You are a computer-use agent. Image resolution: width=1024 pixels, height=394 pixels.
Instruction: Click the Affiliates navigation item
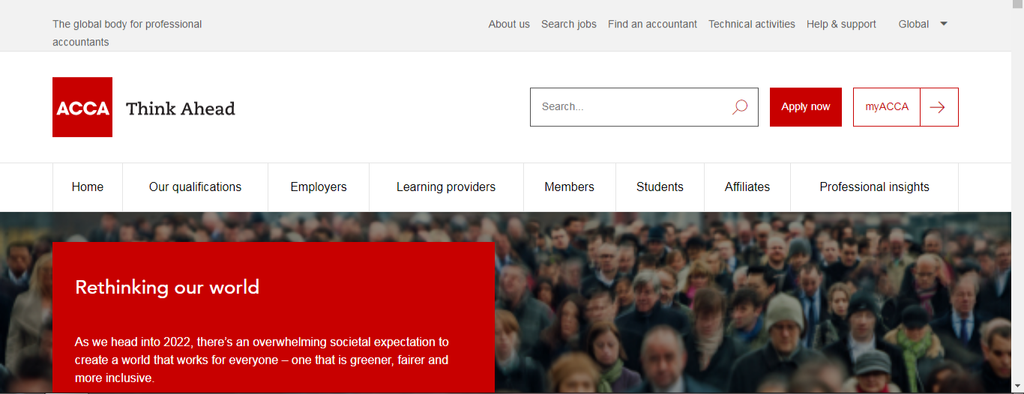747,187
